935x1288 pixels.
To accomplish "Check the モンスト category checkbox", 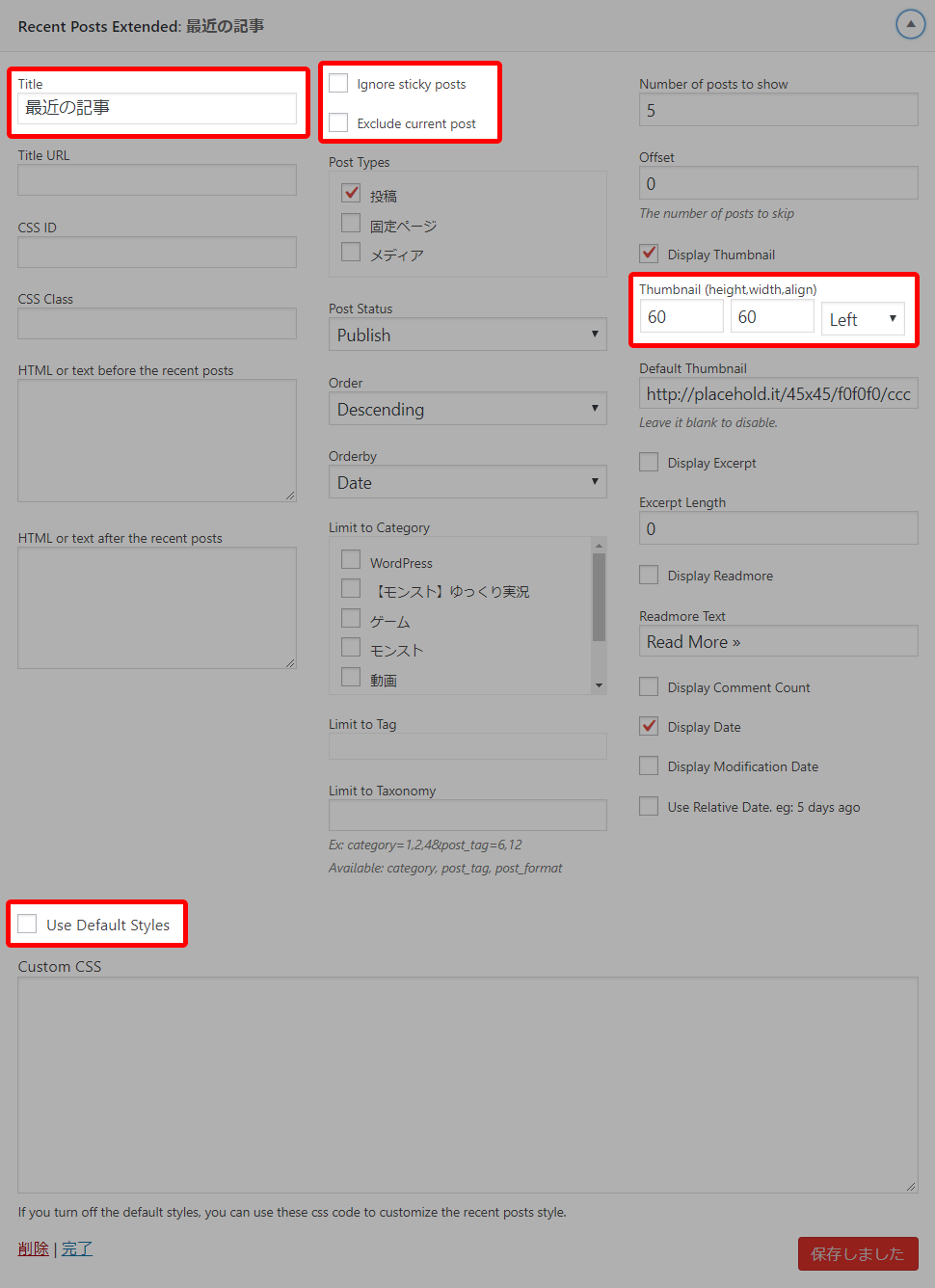I will point(351,647).
